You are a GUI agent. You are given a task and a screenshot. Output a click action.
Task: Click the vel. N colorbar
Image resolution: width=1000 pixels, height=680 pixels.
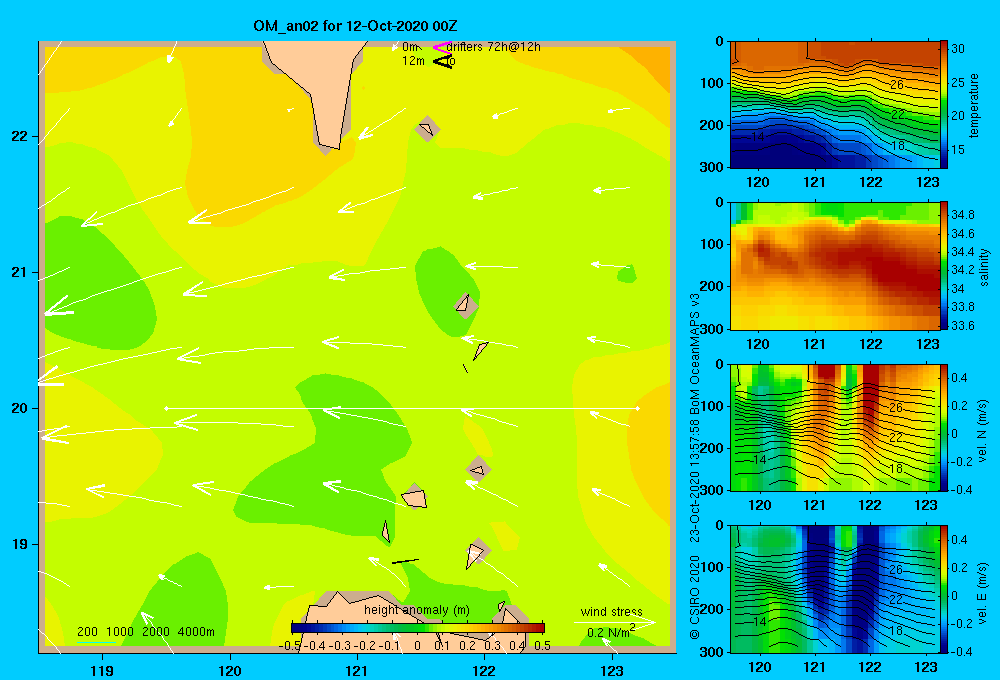tap(944, 427)
